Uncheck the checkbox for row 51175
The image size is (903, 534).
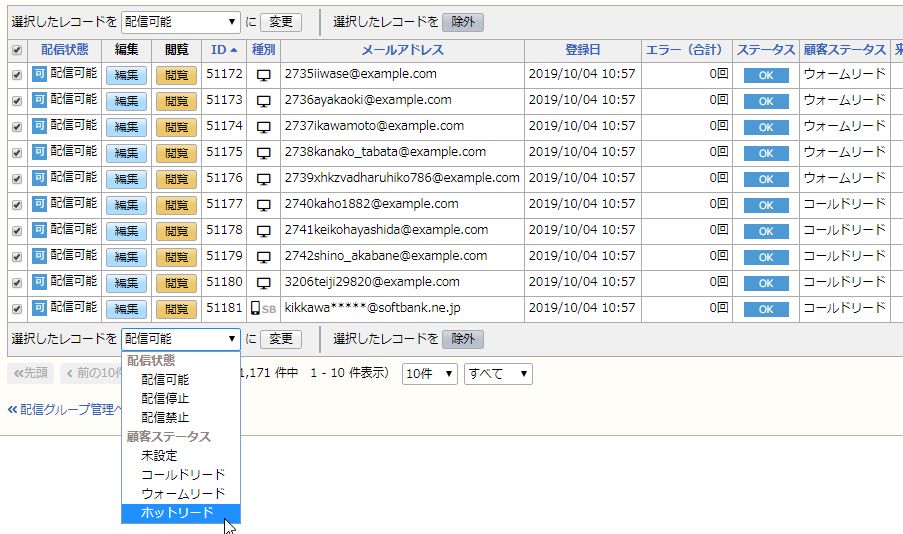tap(17, 153)
